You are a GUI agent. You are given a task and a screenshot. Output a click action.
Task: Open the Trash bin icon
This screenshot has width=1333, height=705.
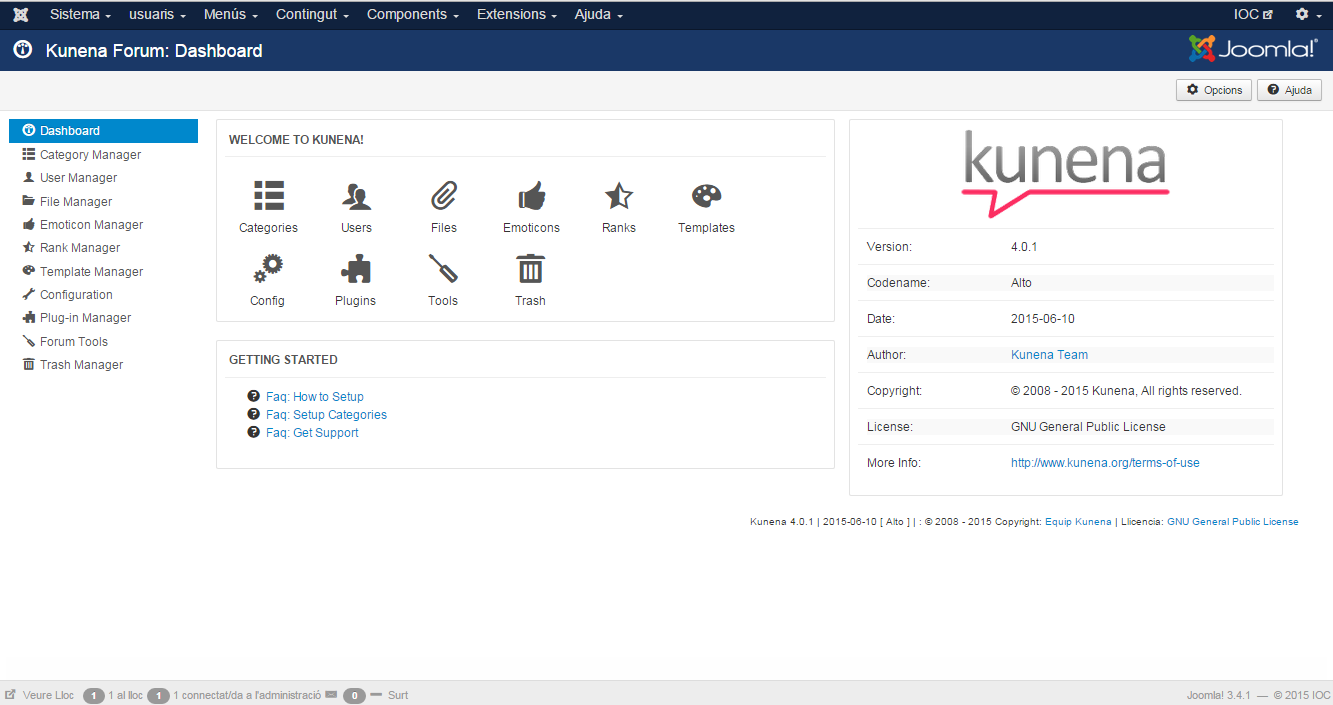tap(530, 270)
